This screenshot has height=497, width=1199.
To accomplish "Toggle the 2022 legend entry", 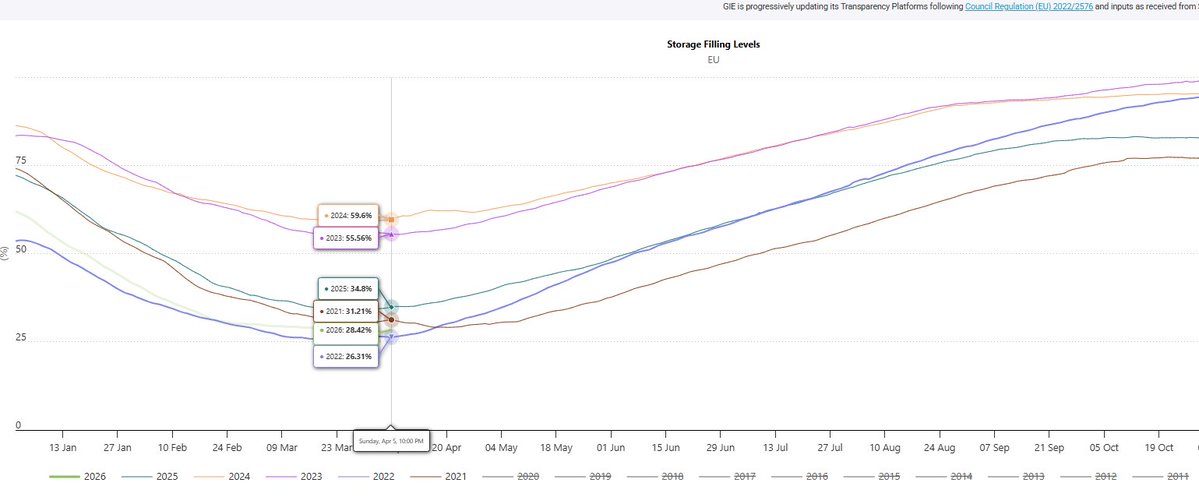I will coord(366,476).
